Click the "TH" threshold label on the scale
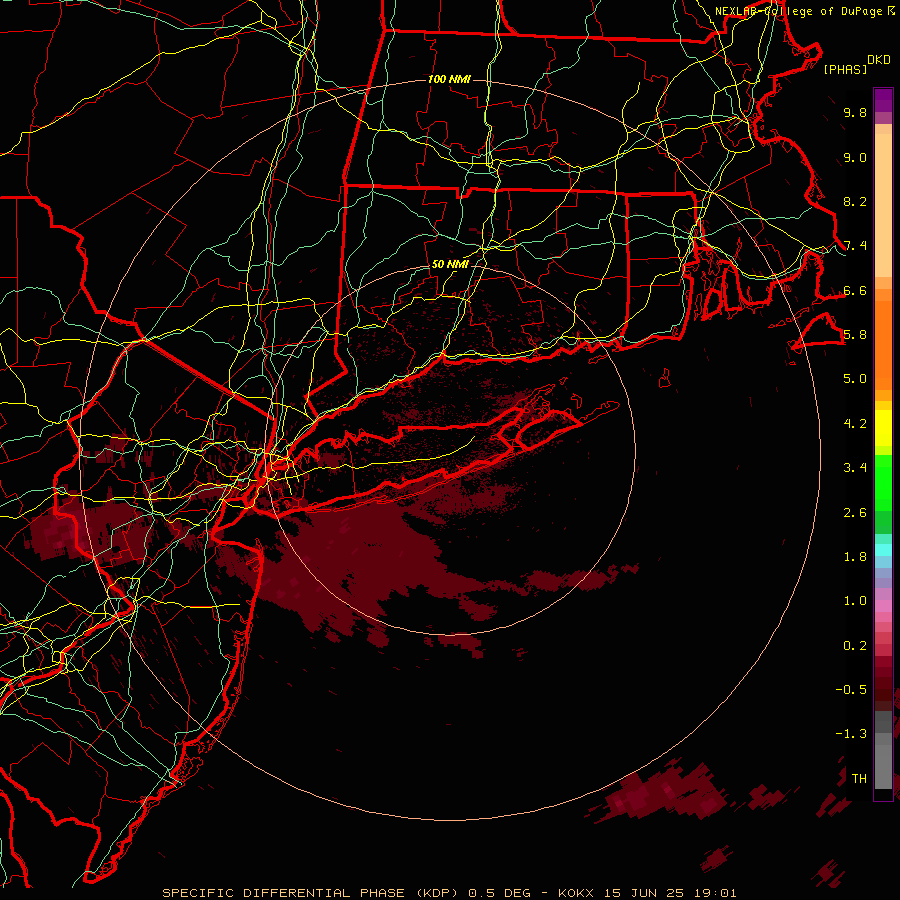This screenshot has height=900, width=900. [x=859, y=779]
